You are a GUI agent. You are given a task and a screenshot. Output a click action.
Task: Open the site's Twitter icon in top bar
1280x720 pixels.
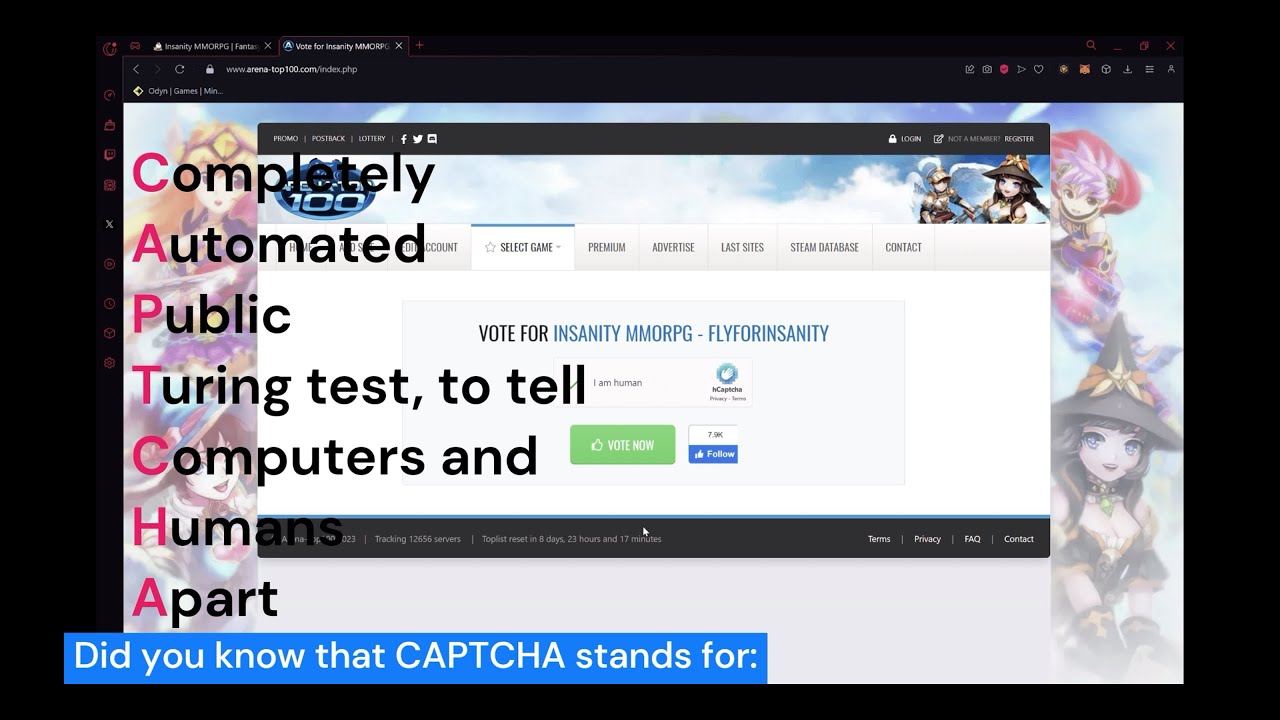coord(418,139)
